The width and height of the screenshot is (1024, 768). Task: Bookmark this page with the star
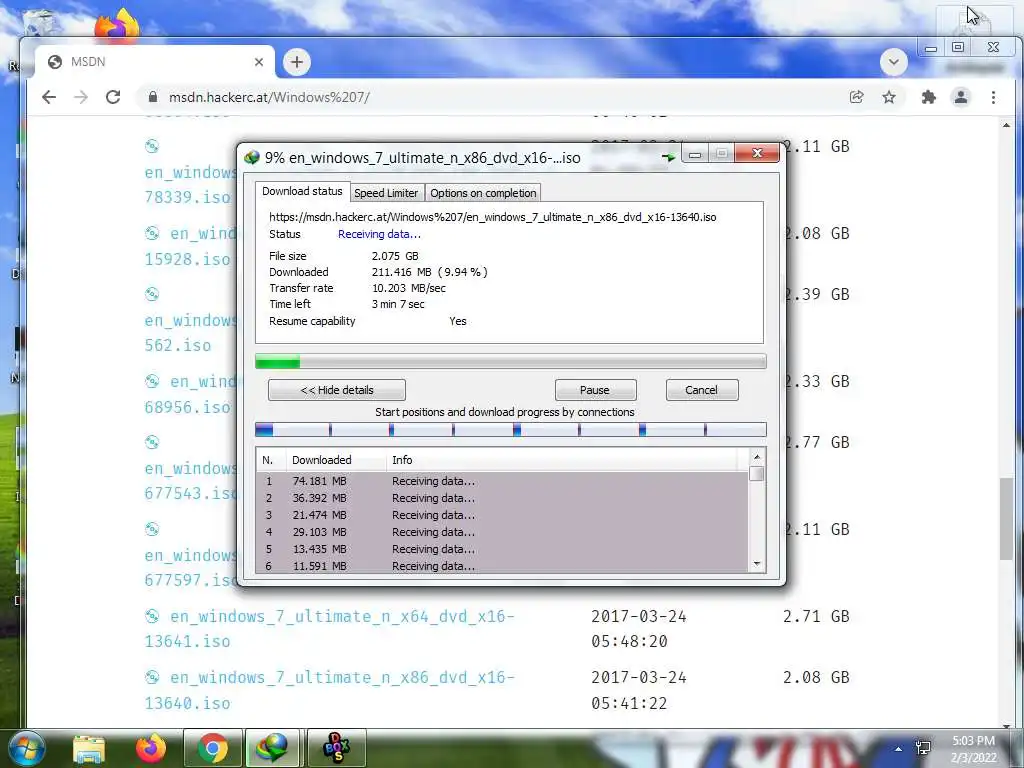[889, 97]
